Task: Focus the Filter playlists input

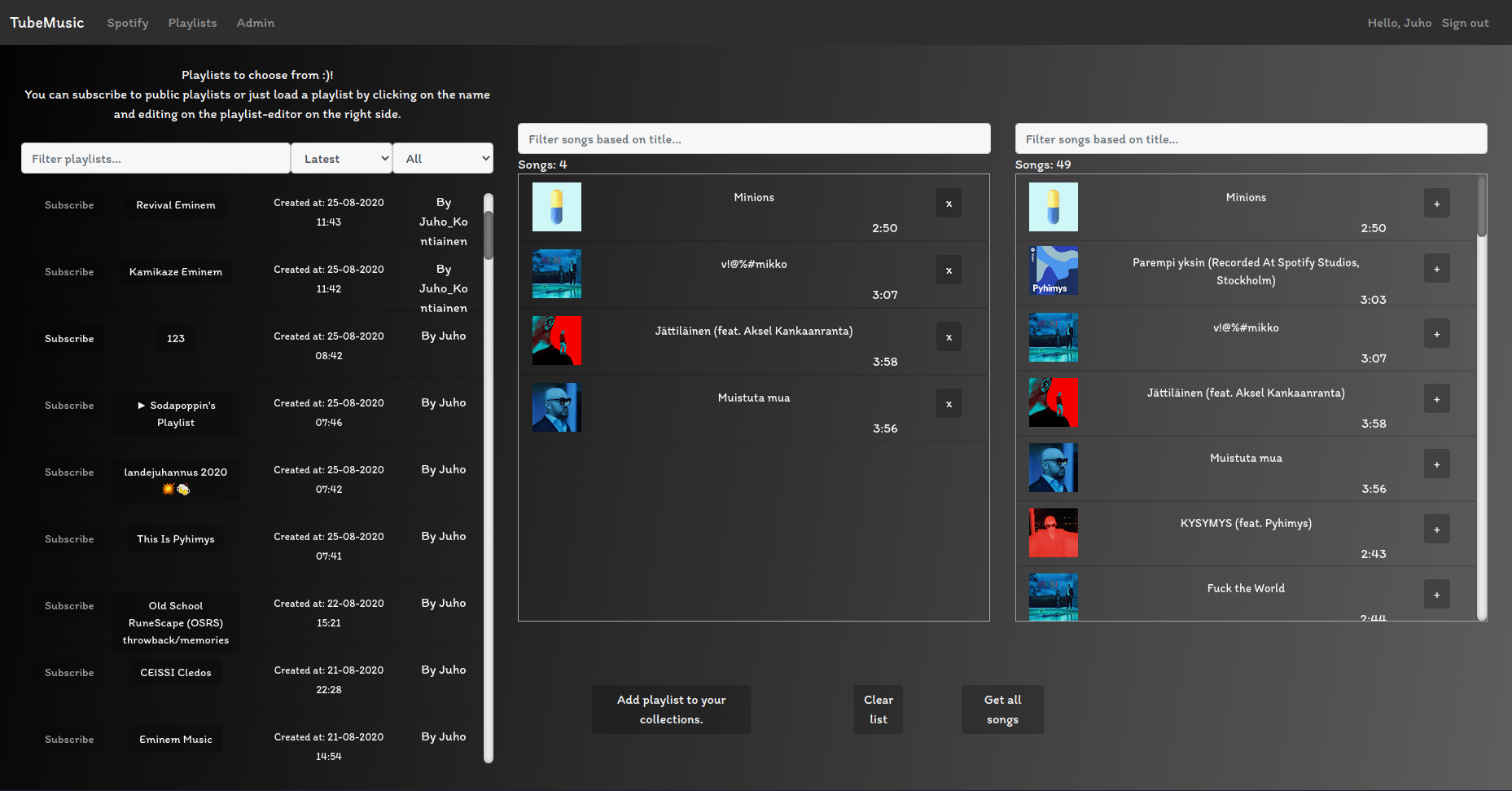Action: coord(156,158)
